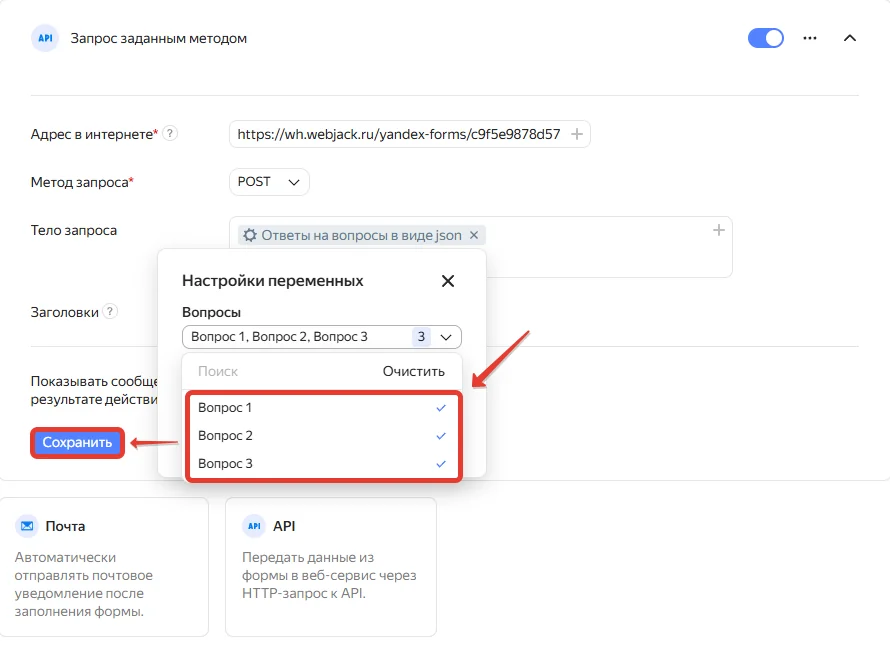The image size is (890, 656).
Task: Click the plus icon in the request body field
Action: point(719,230)
